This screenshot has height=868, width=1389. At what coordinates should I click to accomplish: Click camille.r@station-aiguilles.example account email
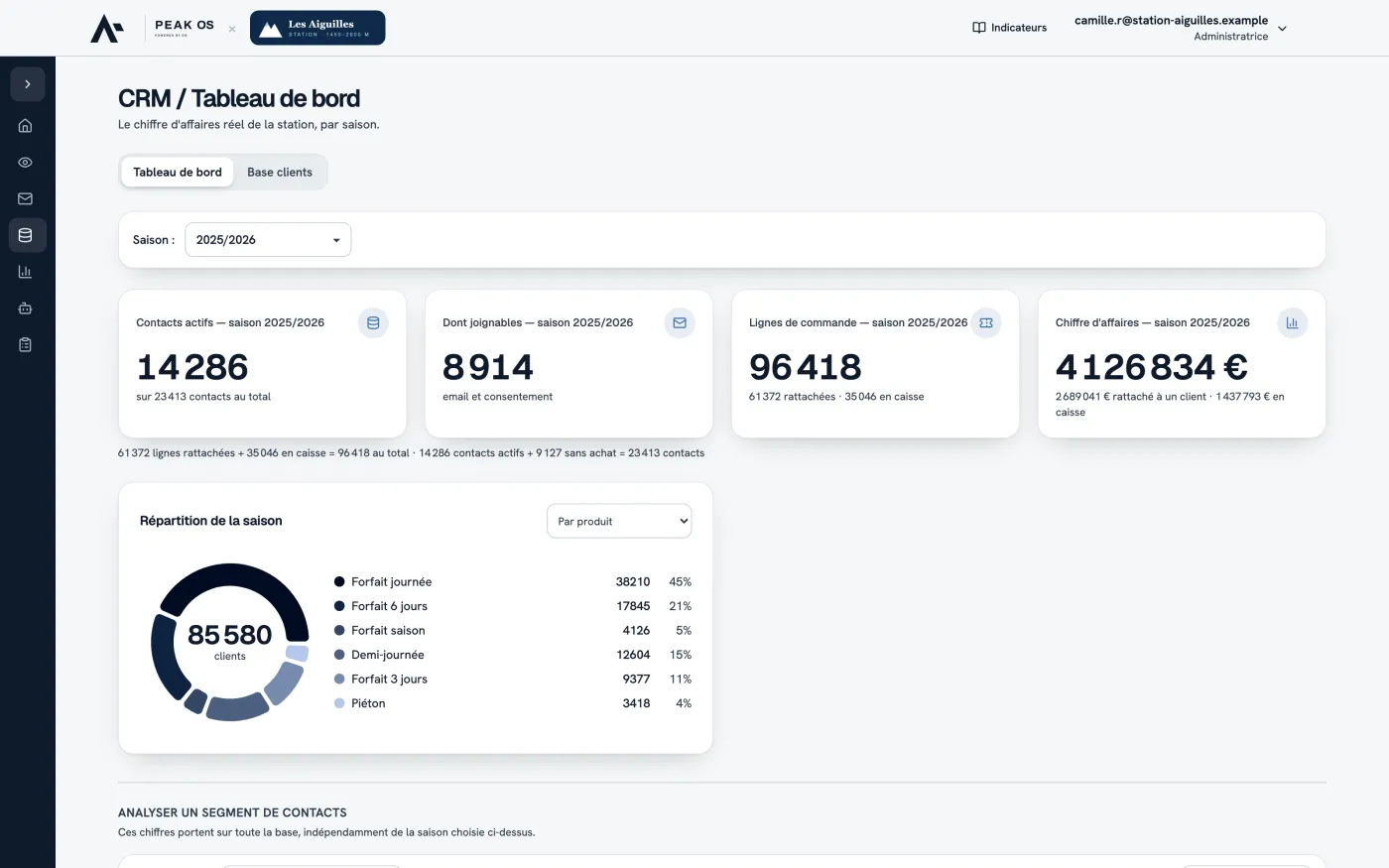coord(1171,20)
